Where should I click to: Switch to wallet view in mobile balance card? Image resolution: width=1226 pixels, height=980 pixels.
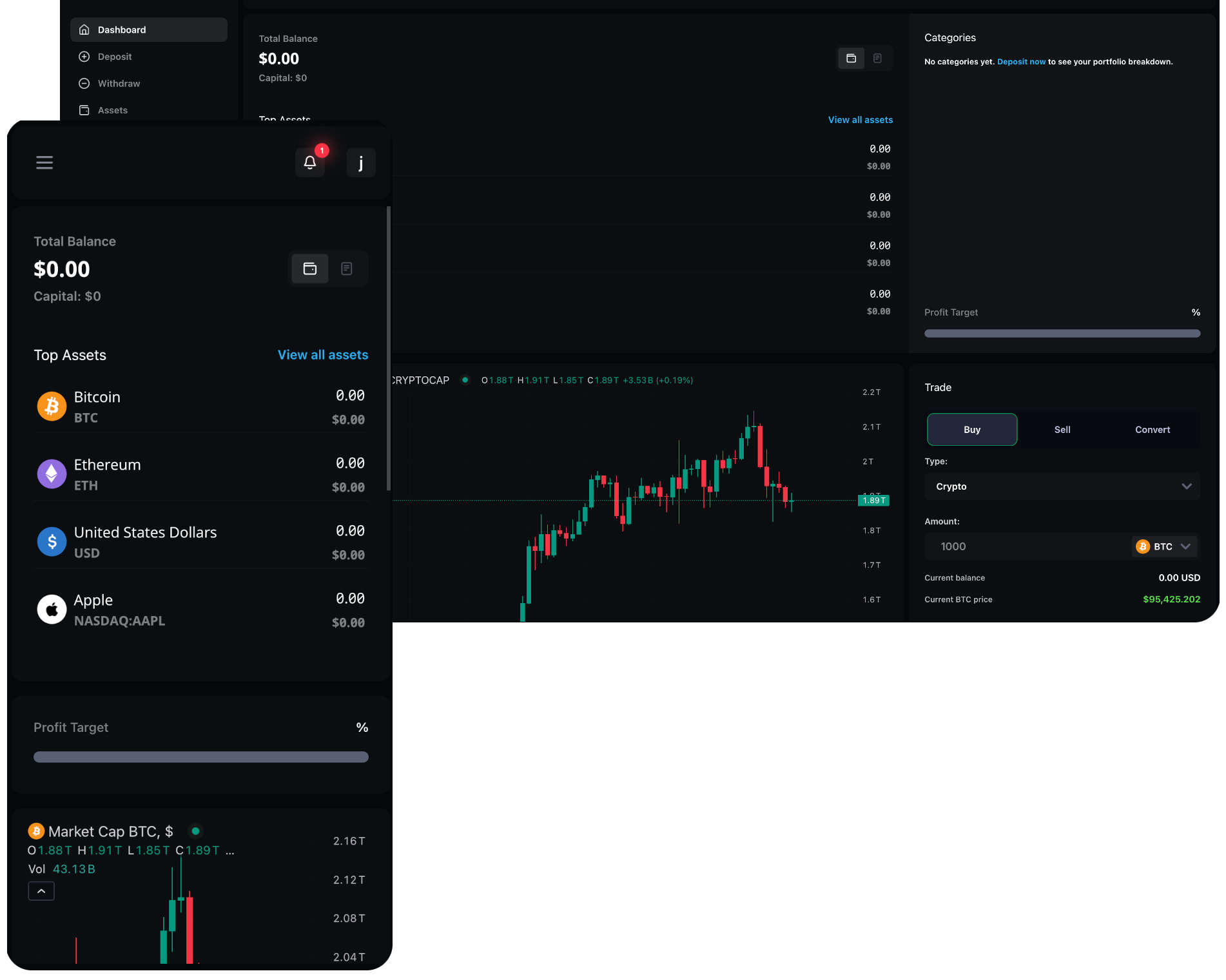click(310, 269)
